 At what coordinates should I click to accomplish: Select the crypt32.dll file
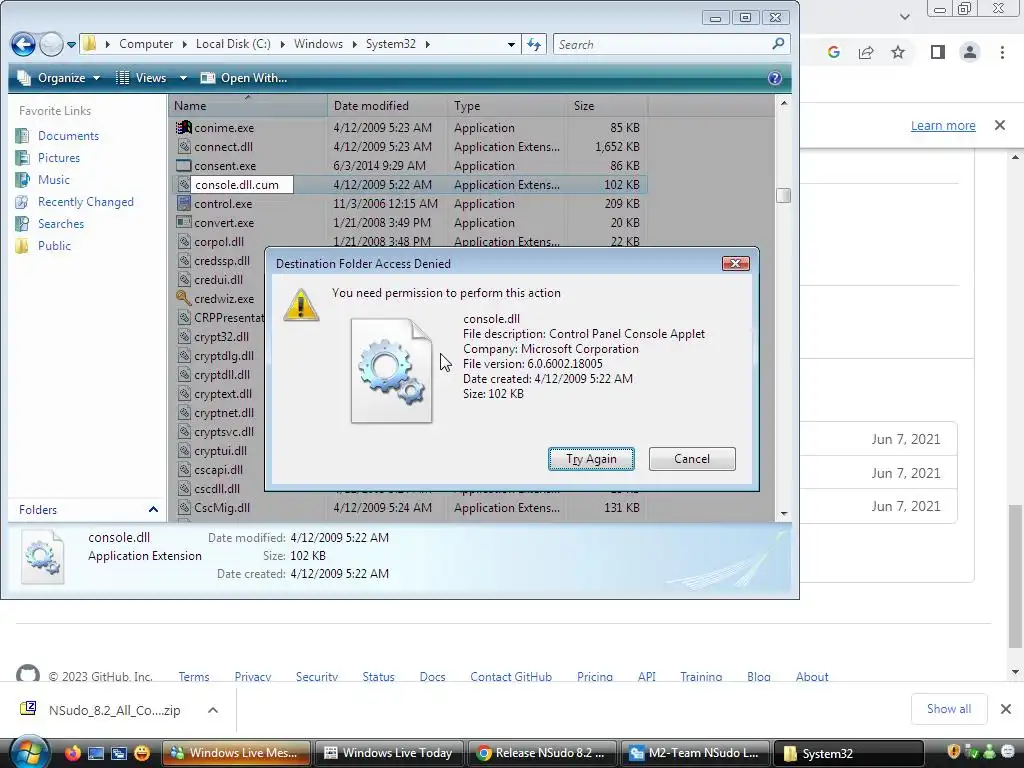click(221, 337)
